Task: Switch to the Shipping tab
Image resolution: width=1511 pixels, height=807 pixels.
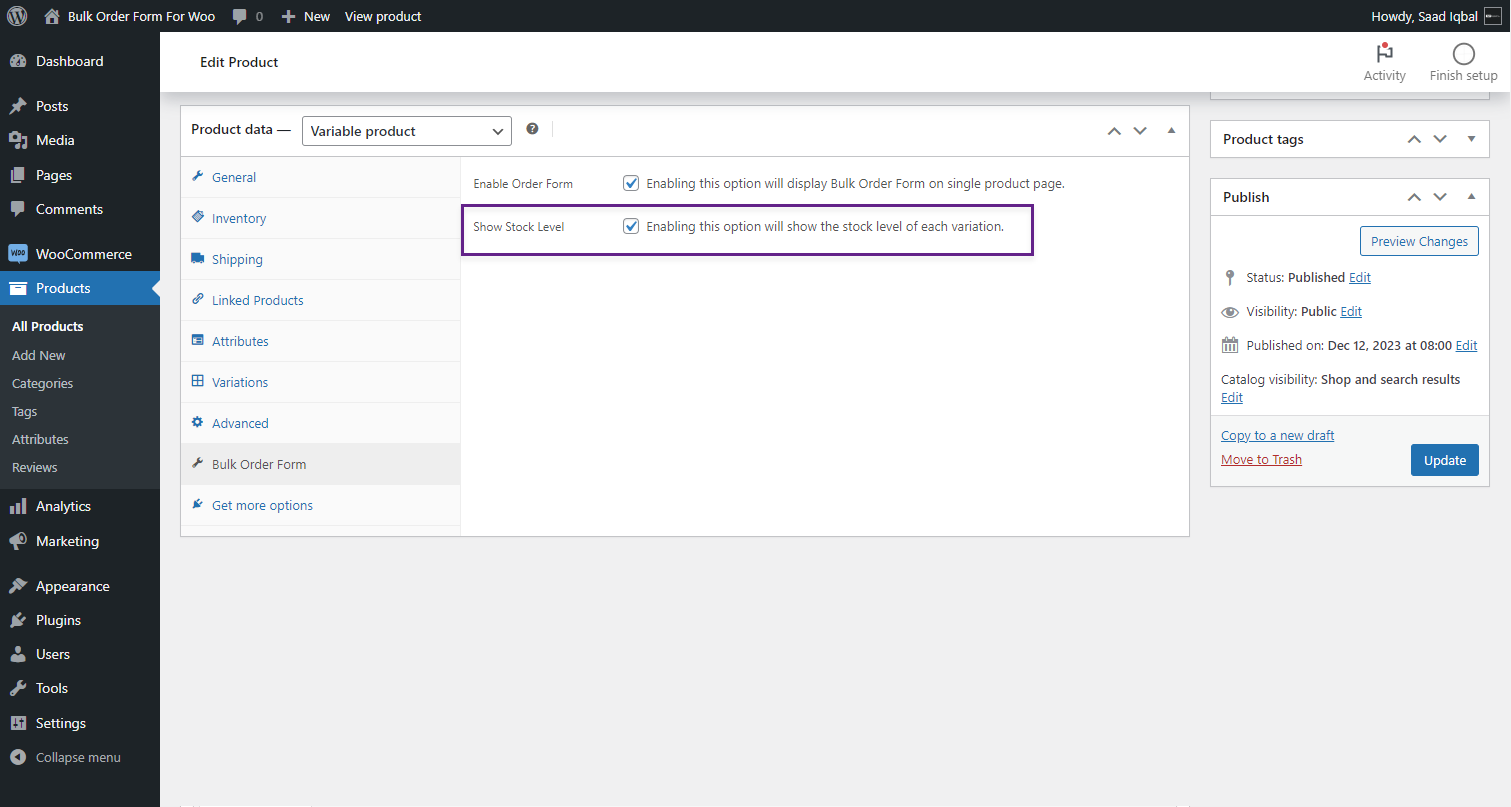Action: 321,259
